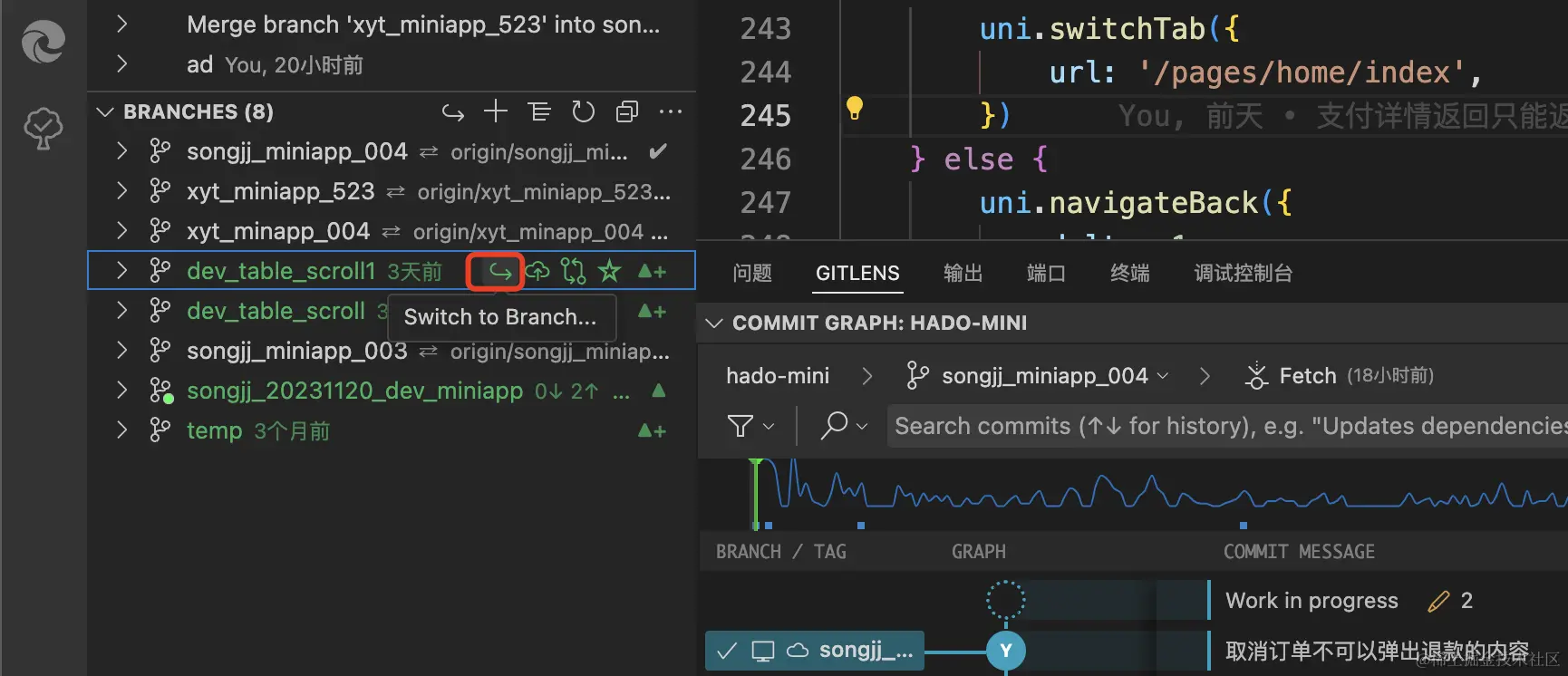Viewport: 1568px width, 676px height.
Task: Click the hado-mini repository breadcrumb
Action: [x=778, y=375]
